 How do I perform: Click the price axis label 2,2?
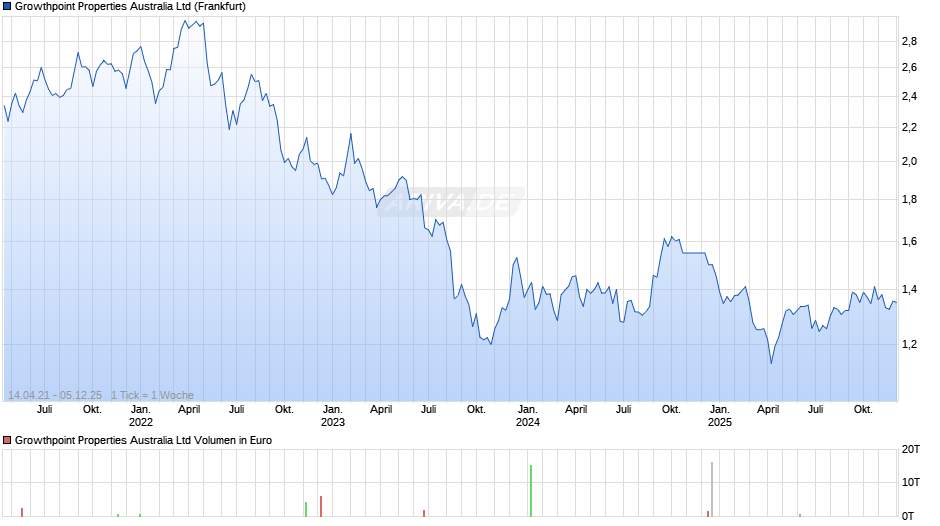pyautogui.click(x=909, y=128)
